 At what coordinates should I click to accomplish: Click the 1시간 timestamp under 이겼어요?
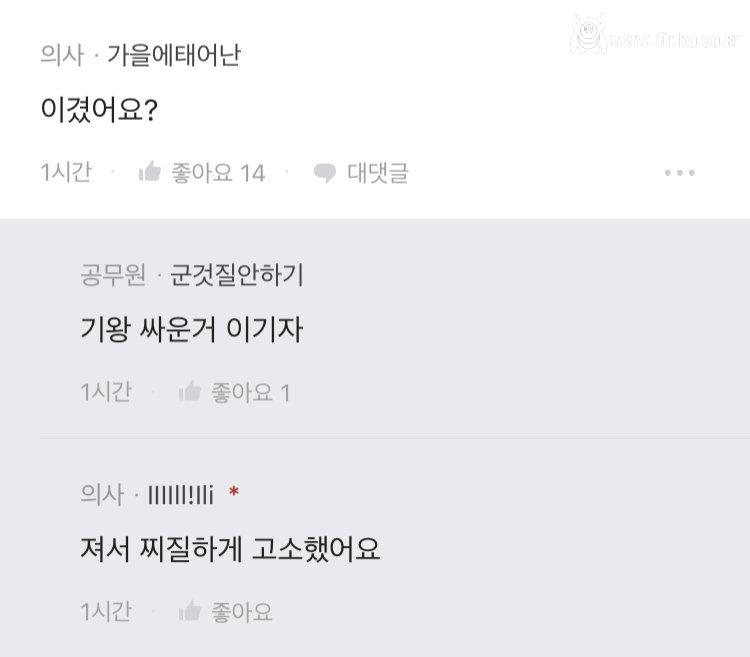(66, 173)
